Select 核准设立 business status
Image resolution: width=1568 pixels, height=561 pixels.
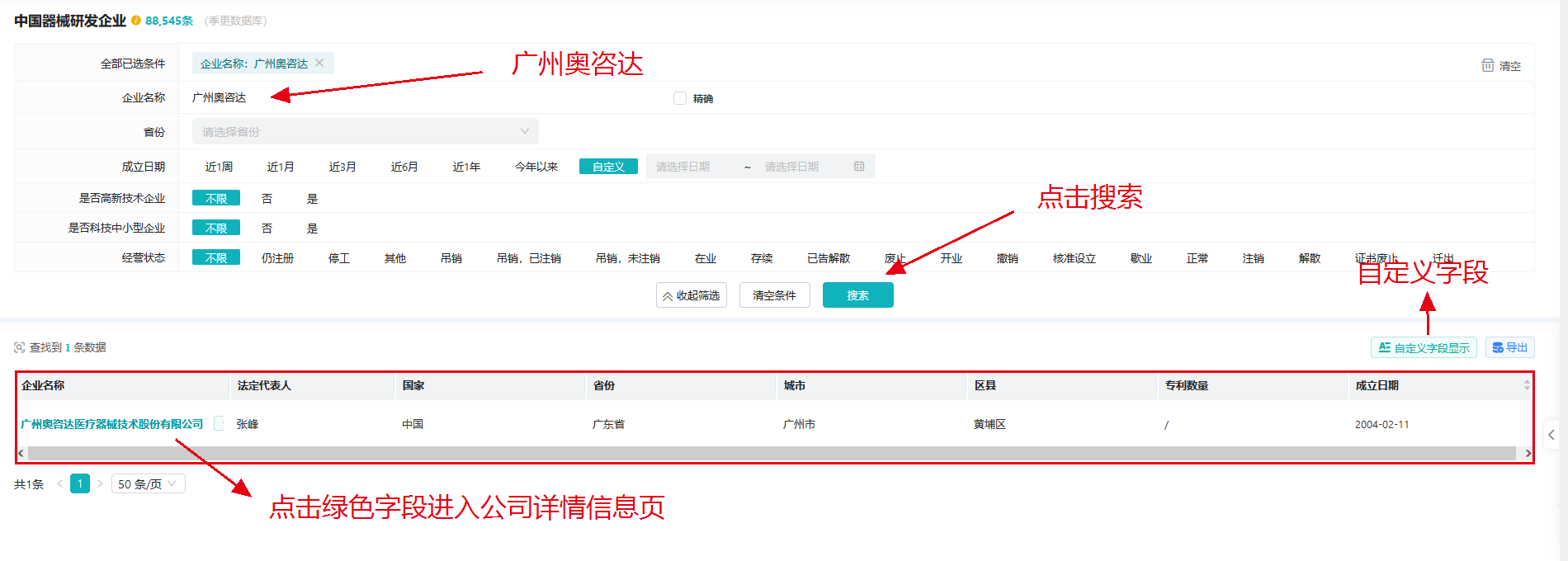tap(1074, 258)
